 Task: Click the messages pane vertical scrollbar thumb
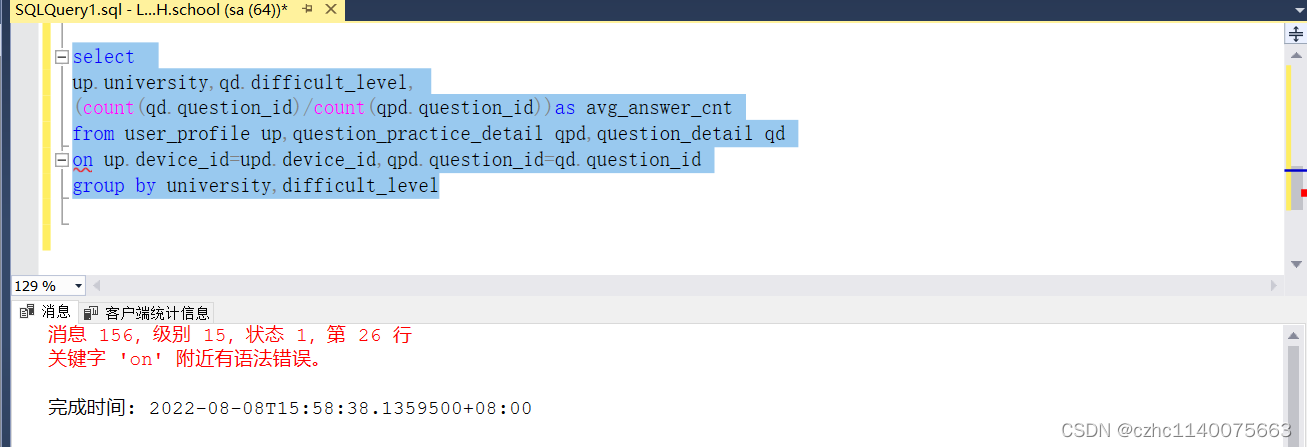point(1295,385)
